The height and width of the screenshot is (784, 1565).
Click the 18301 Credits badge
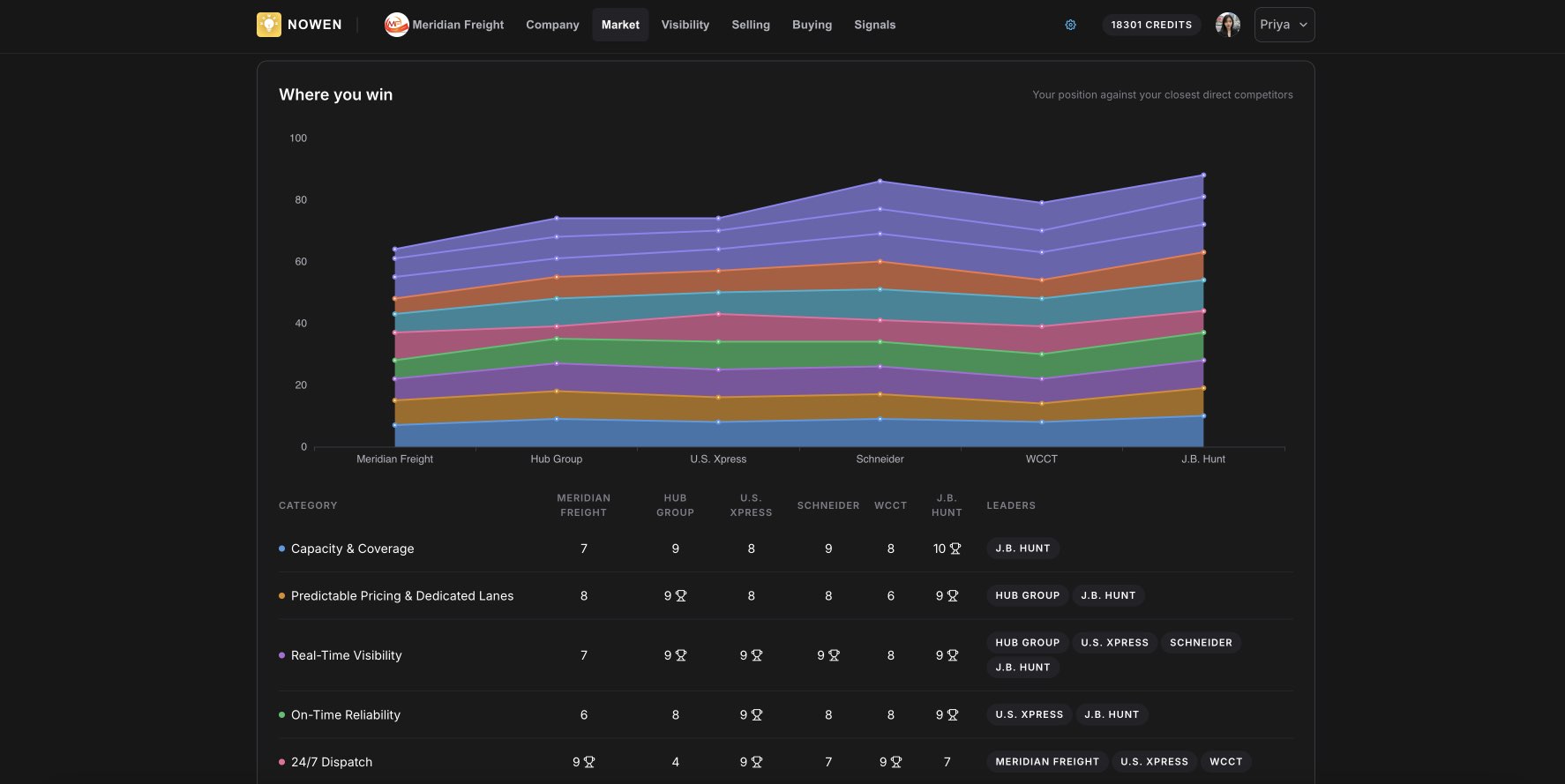(x=1151, y=25)
